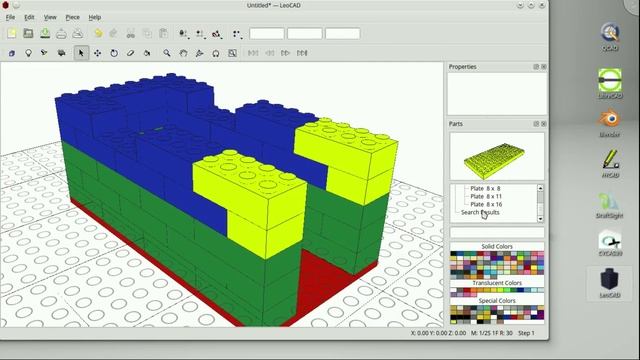The width and height of the screenshot is (640, 360).
Task: Open the Edit menu
Action: (x=29, y=17)
